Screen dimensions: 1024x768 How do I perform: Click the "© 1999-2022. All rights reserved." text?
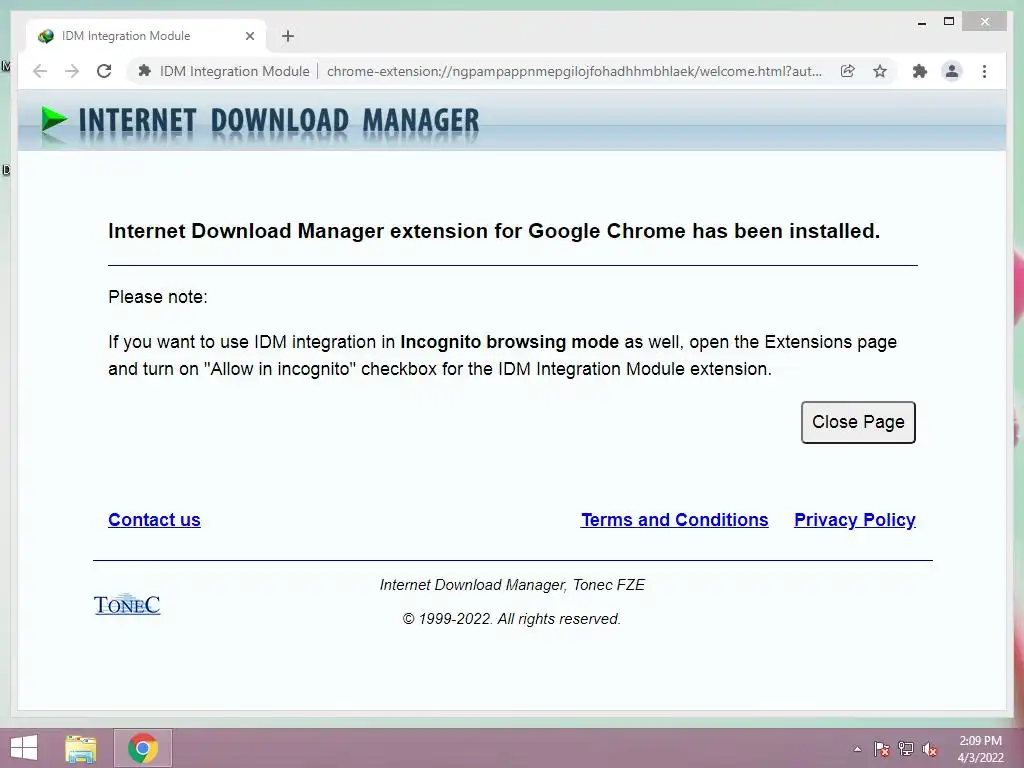click(x=511, y=619)
